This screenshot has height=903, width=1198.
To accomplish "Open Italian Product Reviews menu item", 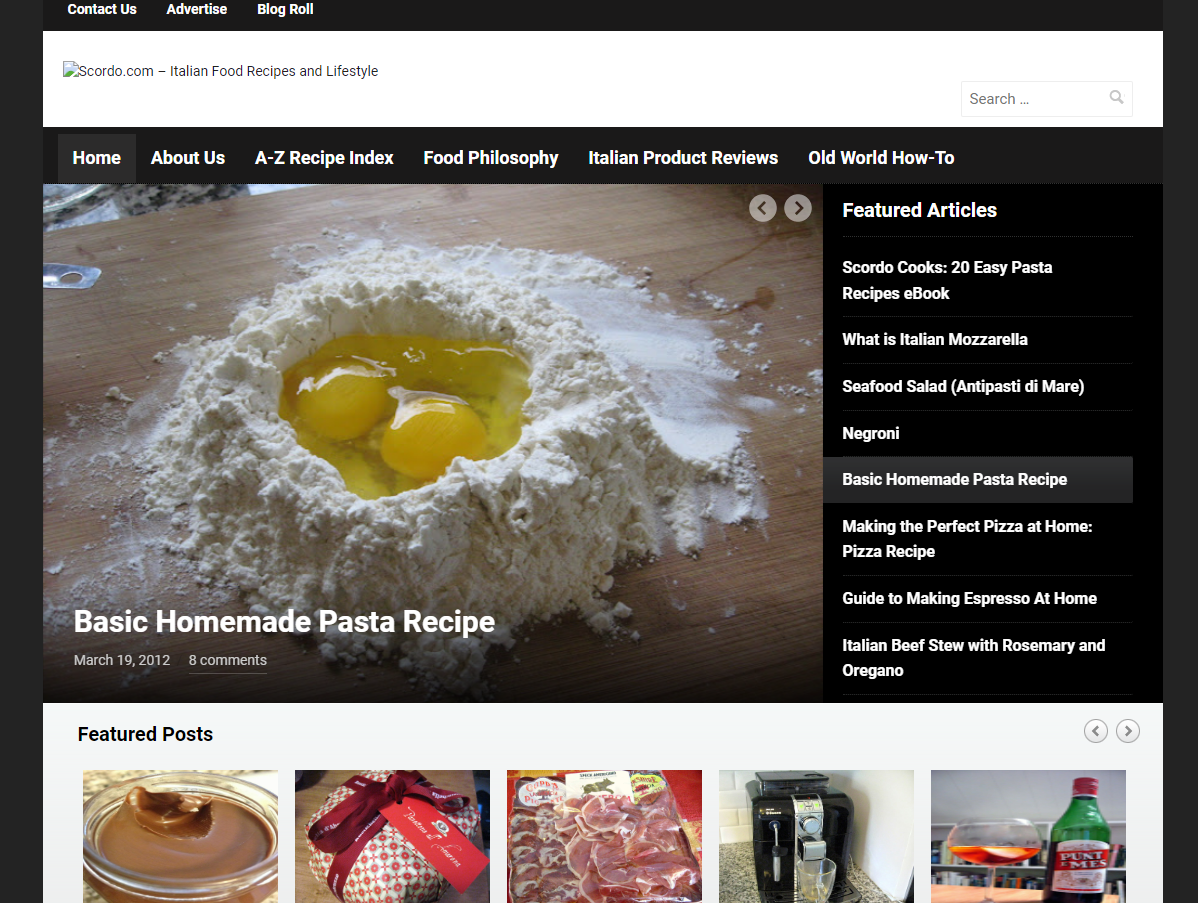I will (683, 158).
